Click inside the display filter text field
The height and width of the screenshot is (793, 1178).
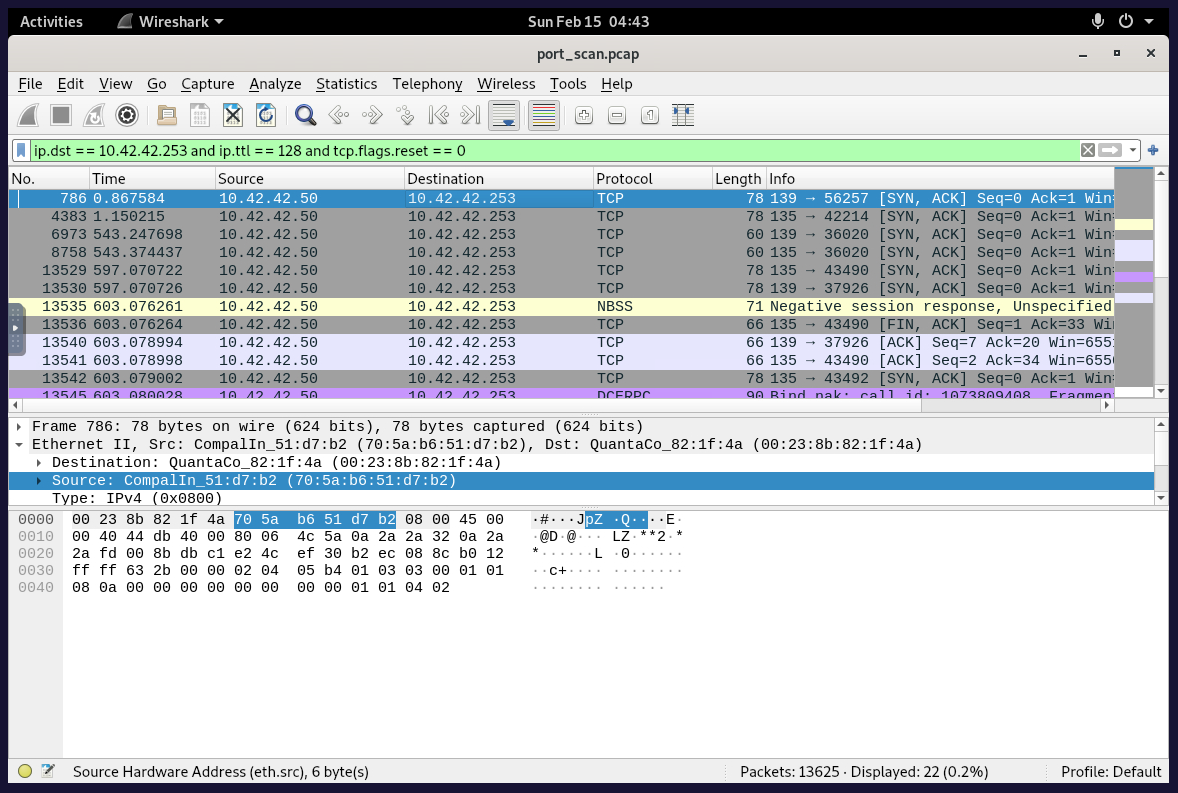tap(550, 150)
